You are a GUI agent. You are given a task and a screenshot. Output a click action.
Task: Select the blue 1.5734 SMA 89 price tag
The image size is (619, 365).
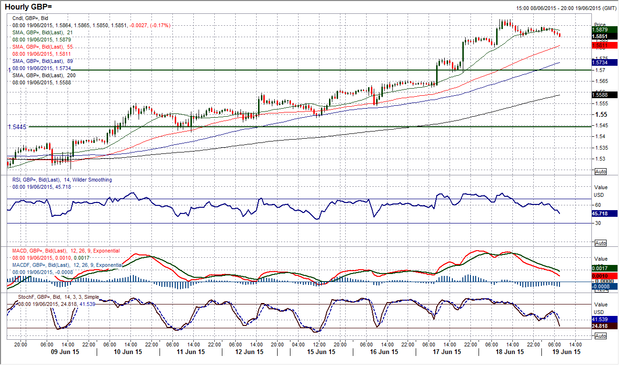point(604,62)
